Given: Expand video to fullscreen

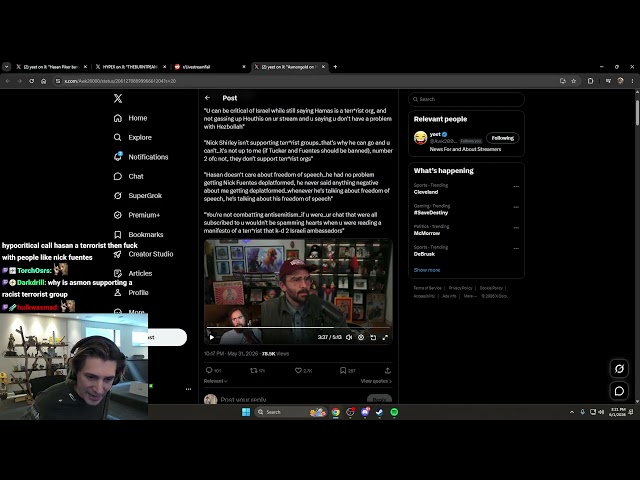Looking at the screenshot, I should click(385, 337).
